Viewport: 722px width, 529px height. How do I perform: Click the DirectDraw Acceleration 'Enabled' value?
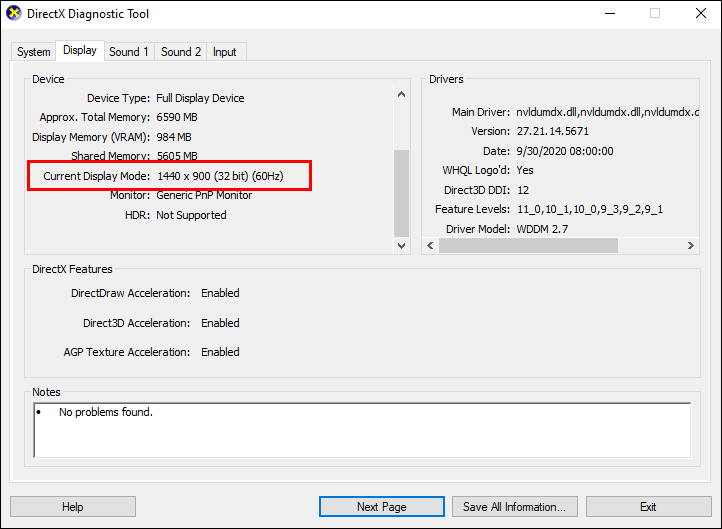[220, 293]
